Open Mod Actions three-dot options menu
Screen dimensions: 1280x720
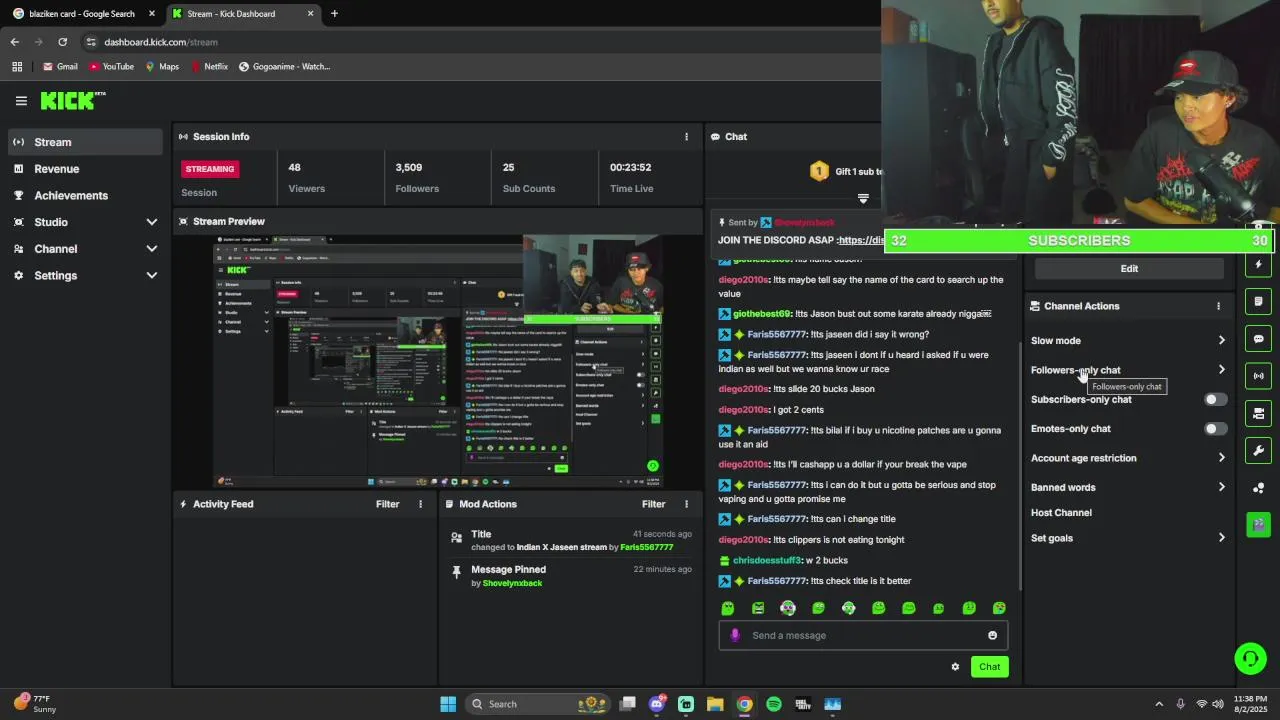[x=686, y=504]
